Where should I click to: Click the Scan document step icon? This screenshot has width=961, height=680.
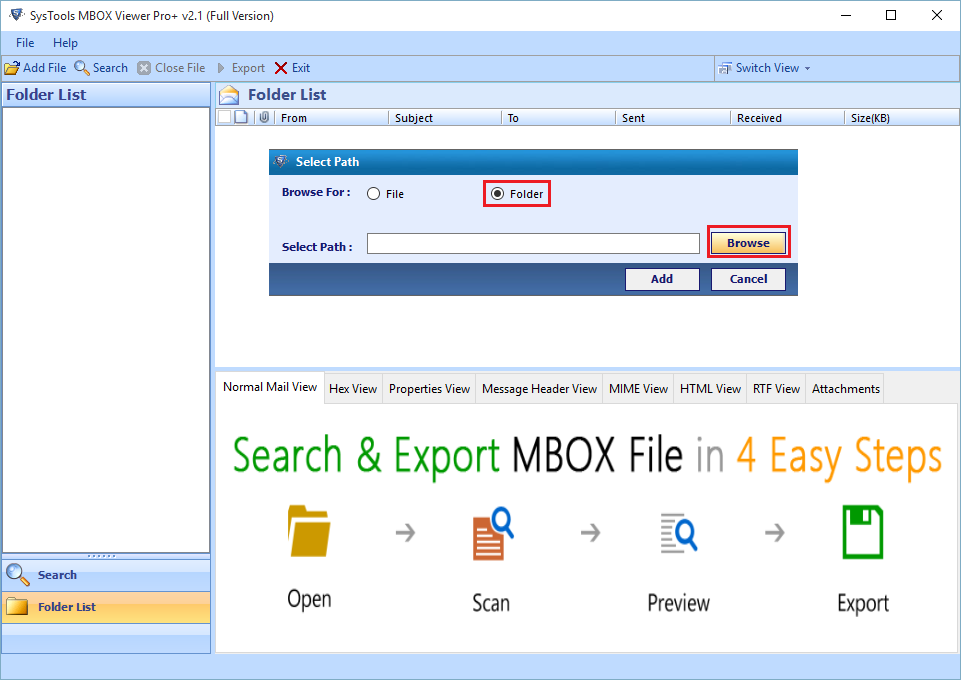pyautogui.click(x=493, y=532)
